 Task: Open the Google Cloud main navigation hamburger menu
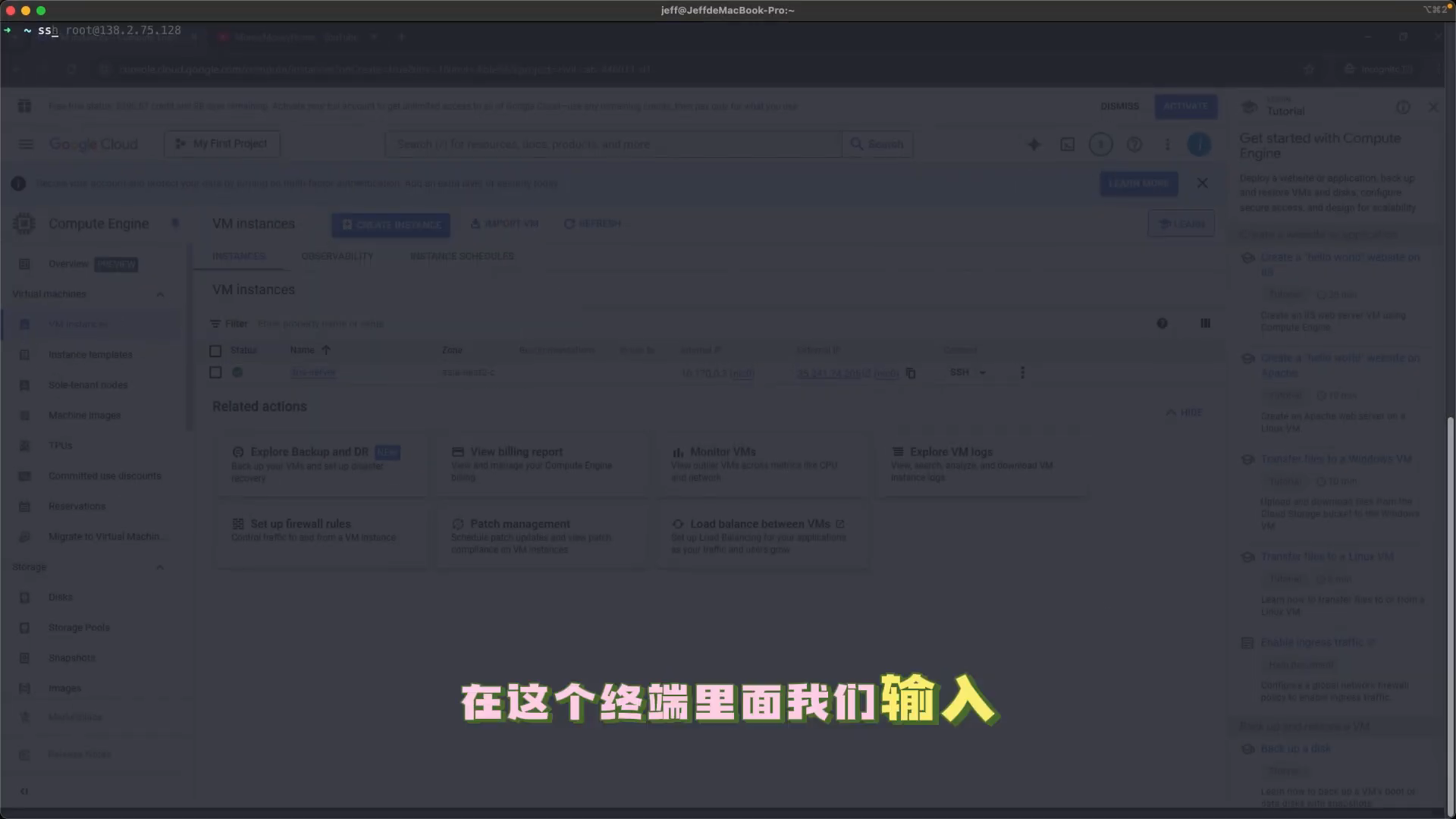point(26,144)
